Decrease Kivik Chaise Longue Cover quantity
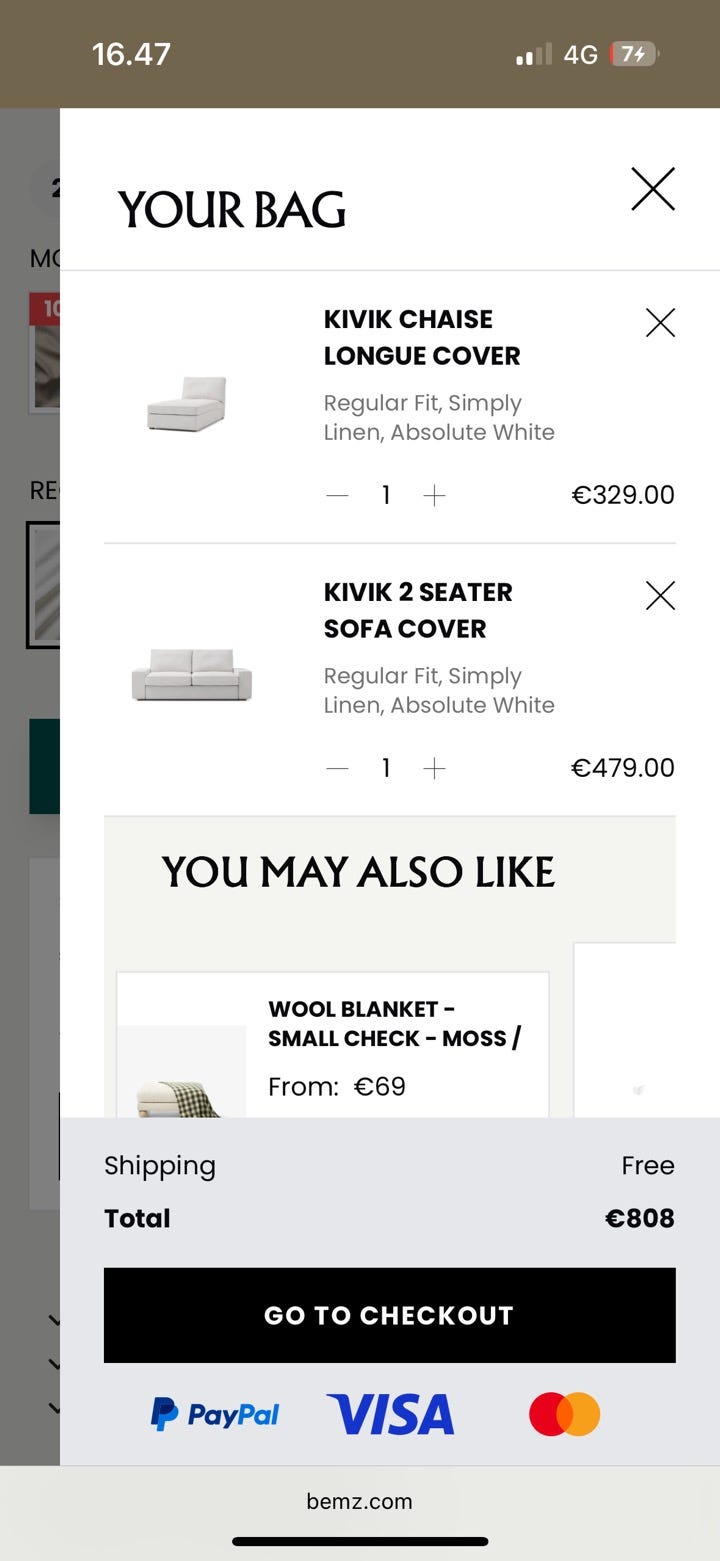Image resolution: width=720 pixels, height=1561 pixels. tap(337, 495)
